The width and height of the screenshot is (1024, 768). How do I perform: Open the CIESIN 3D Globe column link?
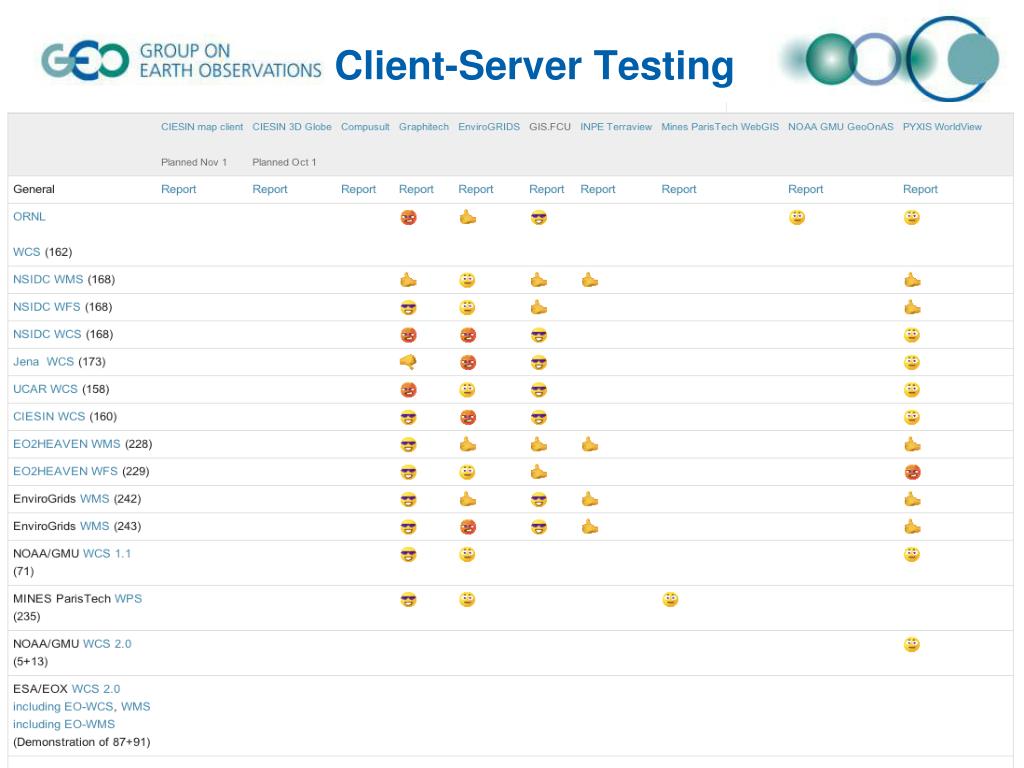point(292,127)
